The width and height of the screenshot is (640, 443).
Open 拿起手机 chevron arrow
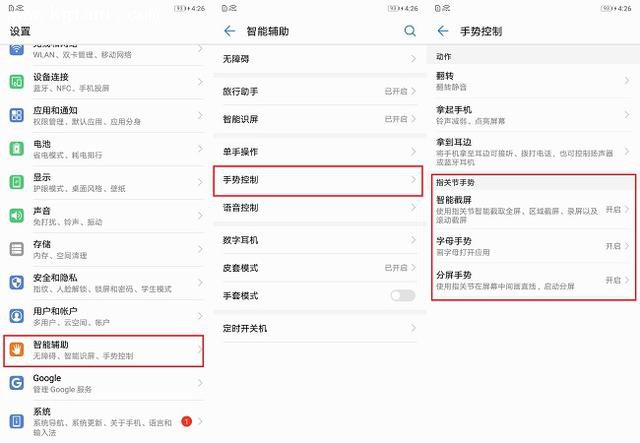coord(627,115)
